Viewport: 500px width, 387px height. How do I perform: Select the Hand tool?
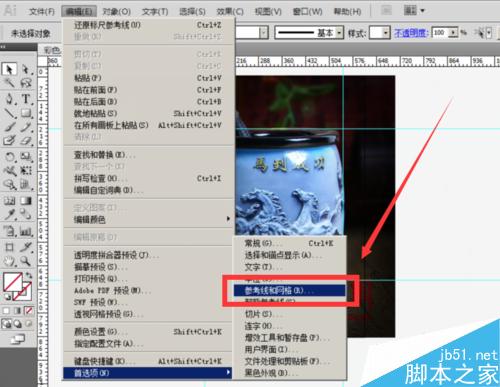coord(9,261)
